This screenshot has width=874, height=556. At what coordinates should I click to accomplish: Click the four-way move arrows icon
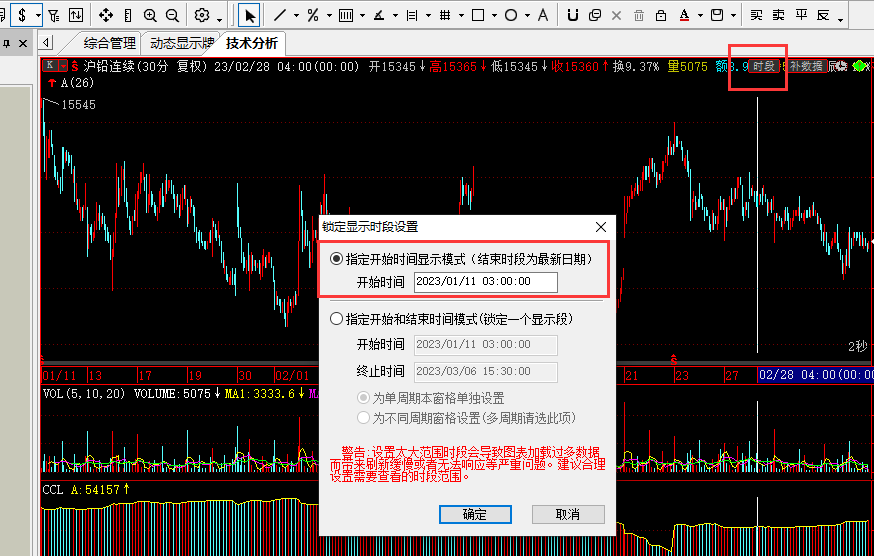(106, 16)
